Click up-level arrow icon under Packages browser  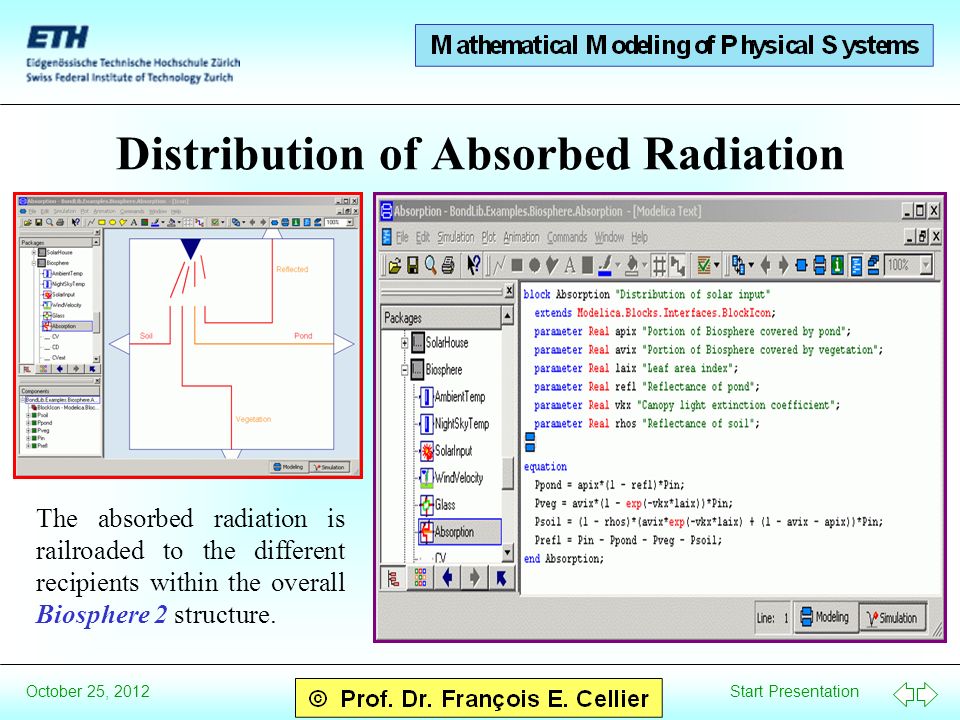tap(501, 578)
